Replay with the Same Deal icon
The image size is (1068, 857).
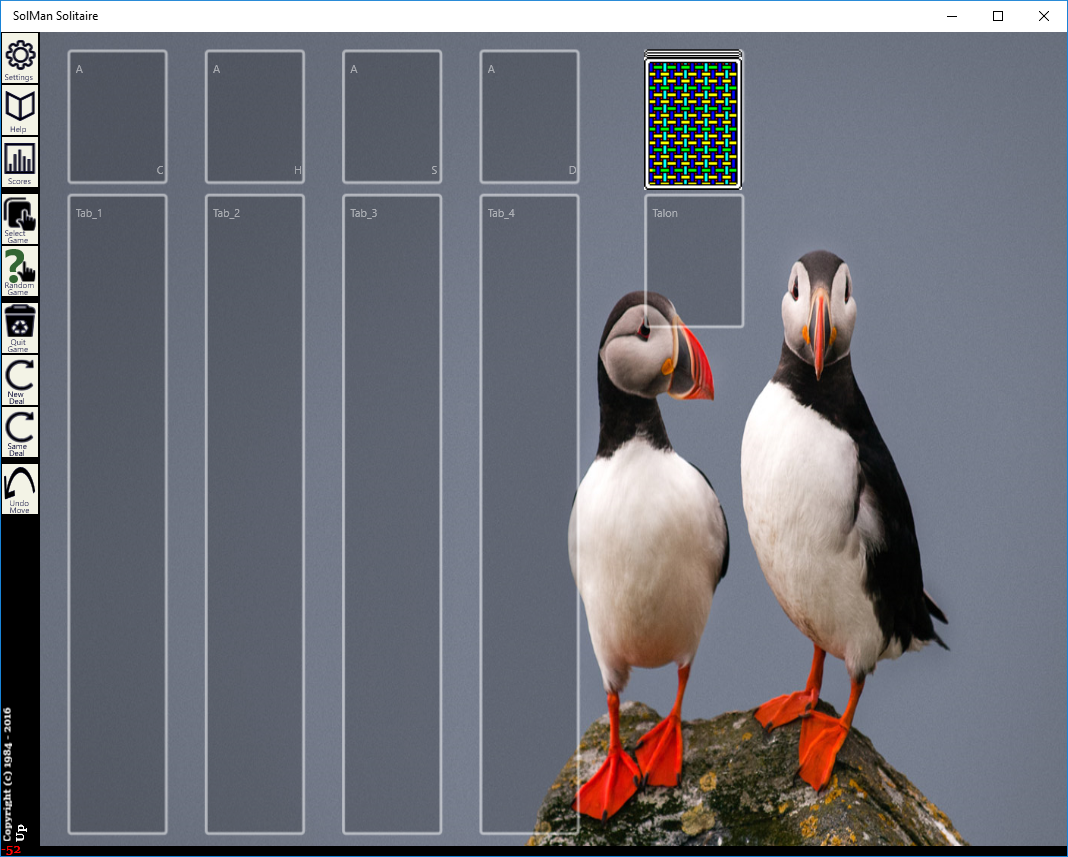tap(19, 432)
